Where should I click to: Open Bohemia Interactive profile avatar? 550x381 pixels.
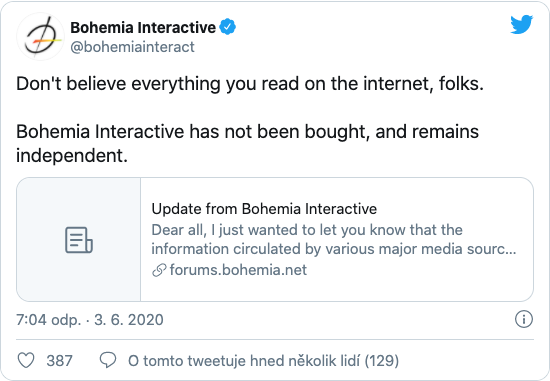41,37
